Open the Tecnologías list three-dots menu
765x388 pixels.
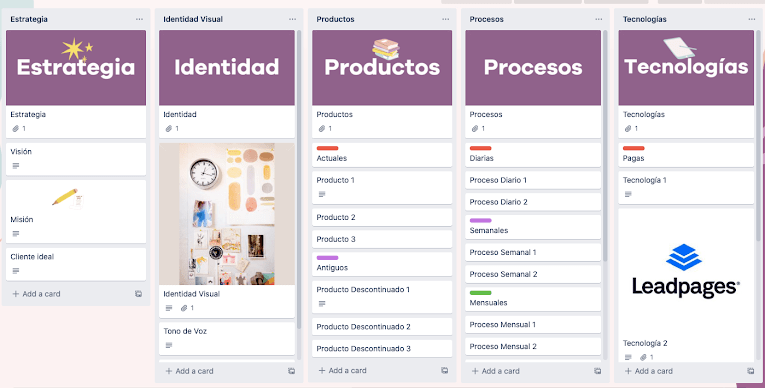pyautogui.click(x=751, y=19)
